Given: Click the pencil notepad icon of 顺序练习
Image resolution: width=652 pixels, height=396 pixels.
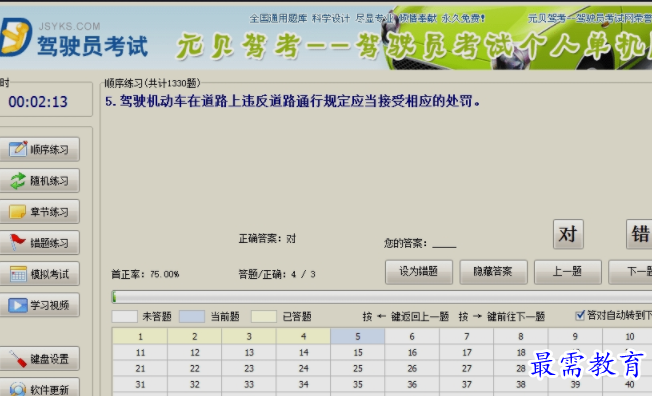Looking at the screenshot, I should 18,149.
